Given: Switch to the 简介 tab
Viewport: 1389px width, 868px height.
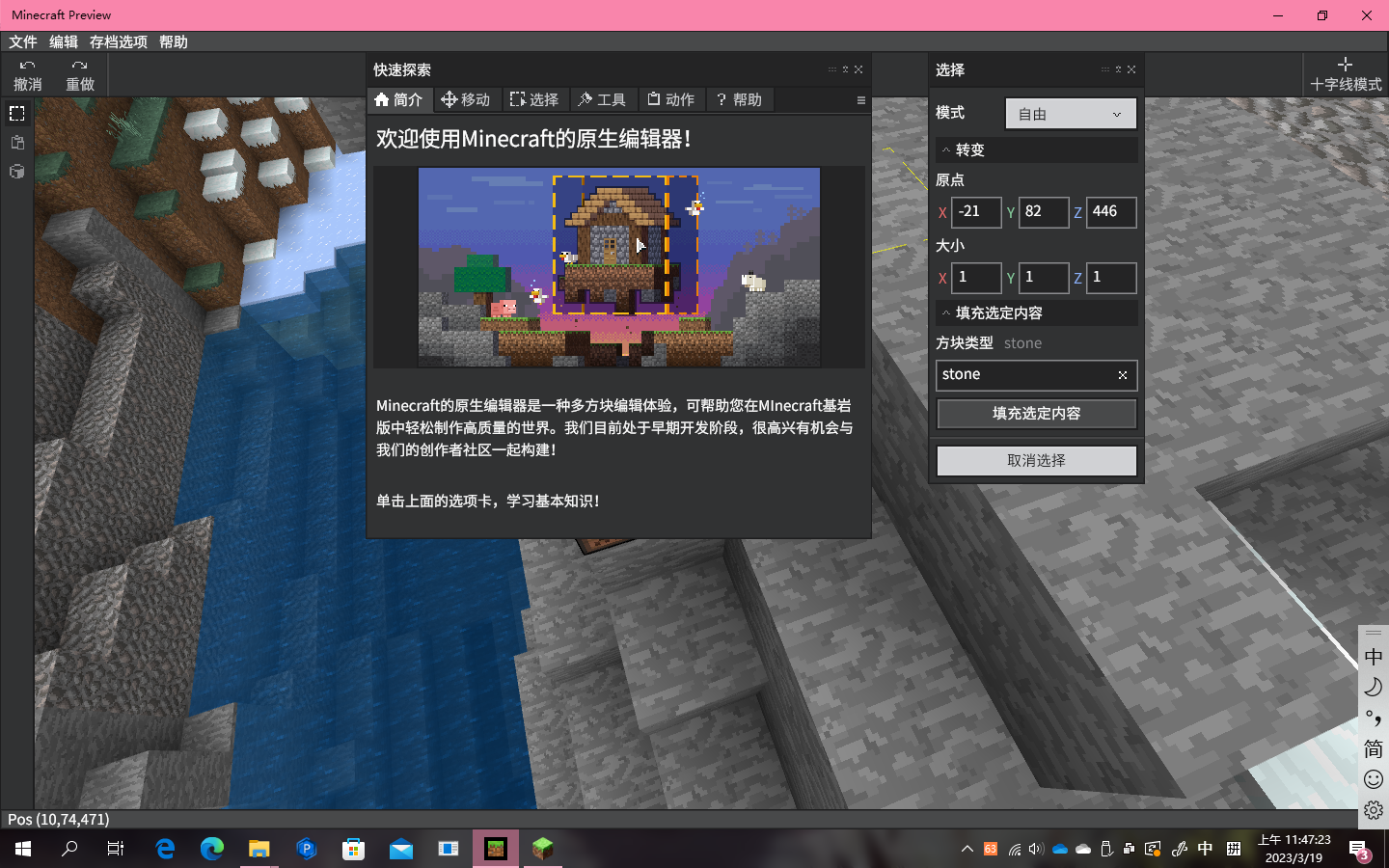Looking at the screenshot, I should (x=398, y=99).
